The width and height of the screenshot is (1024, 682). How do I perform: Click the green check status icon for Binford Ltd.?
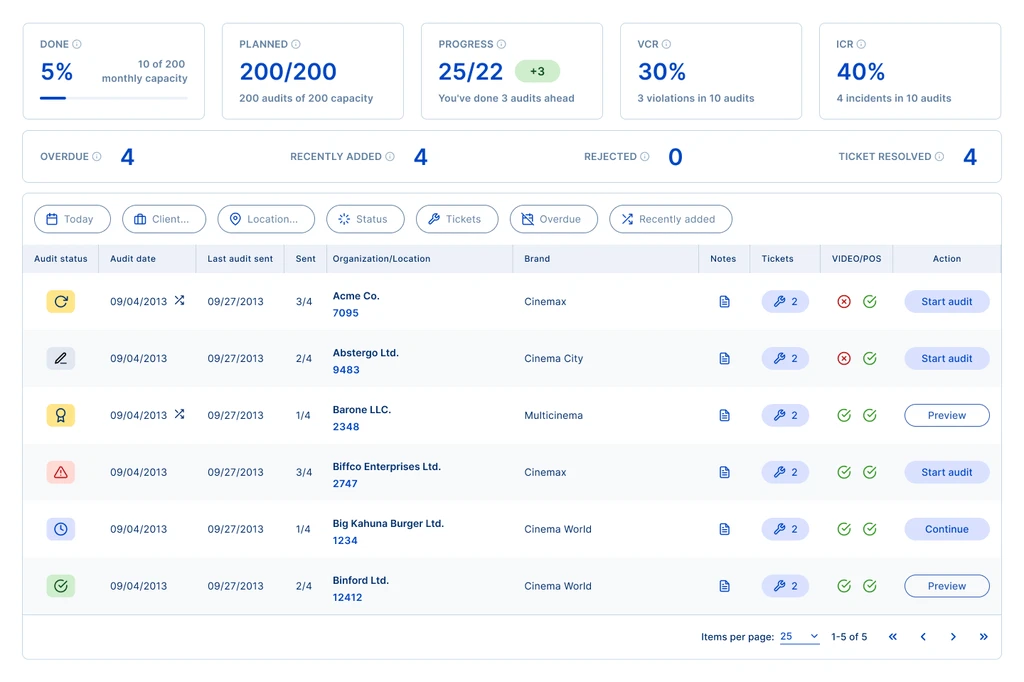pyautogui.click(x=61, y=585)
